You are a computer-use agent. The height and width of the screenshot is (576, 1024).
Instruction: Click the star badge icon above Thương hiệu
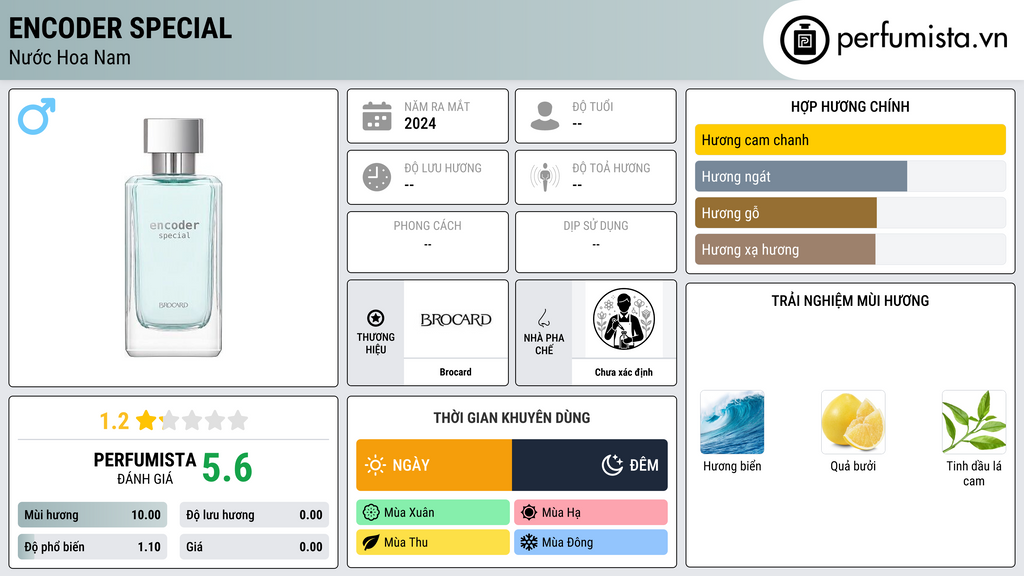(x=376, y=318)
